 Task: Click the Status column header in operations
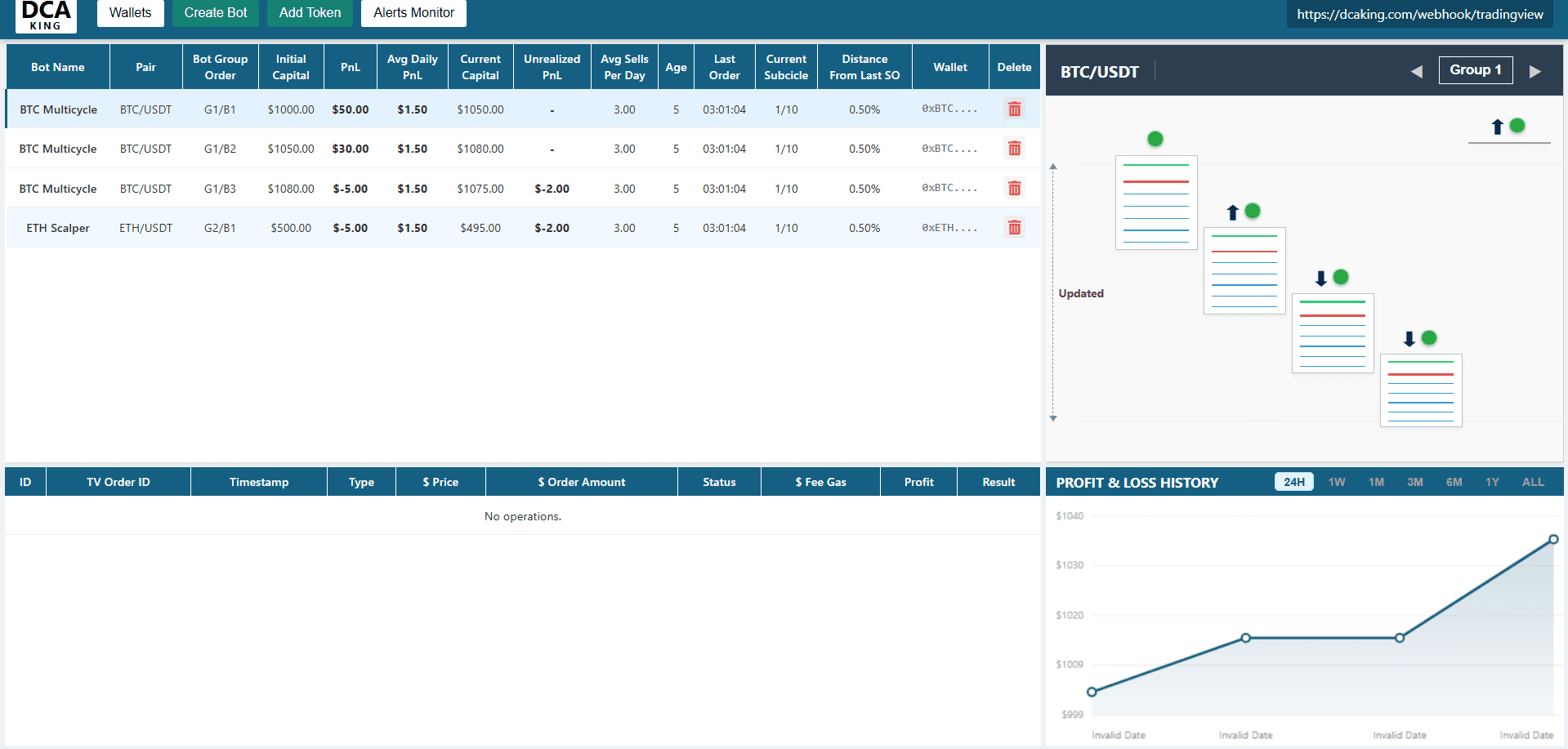tap(719, 482)
